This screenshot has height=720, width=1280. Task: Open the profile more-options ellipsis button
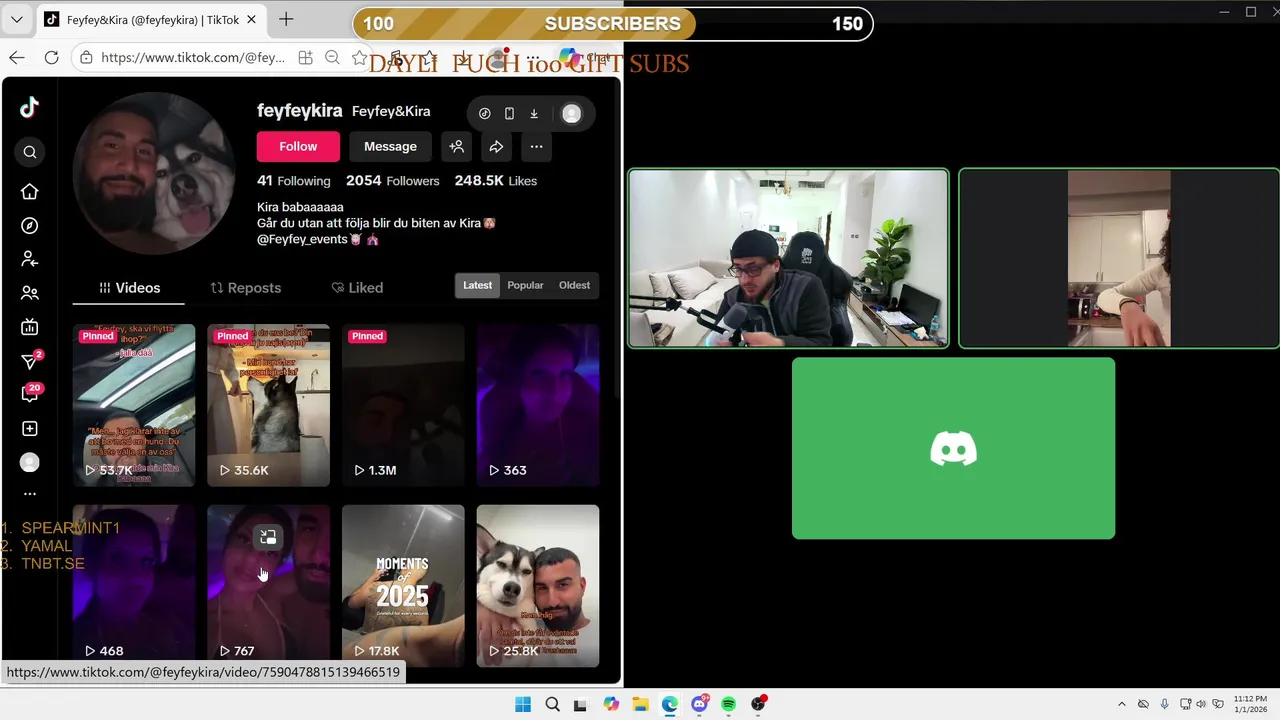coord(536,146)
